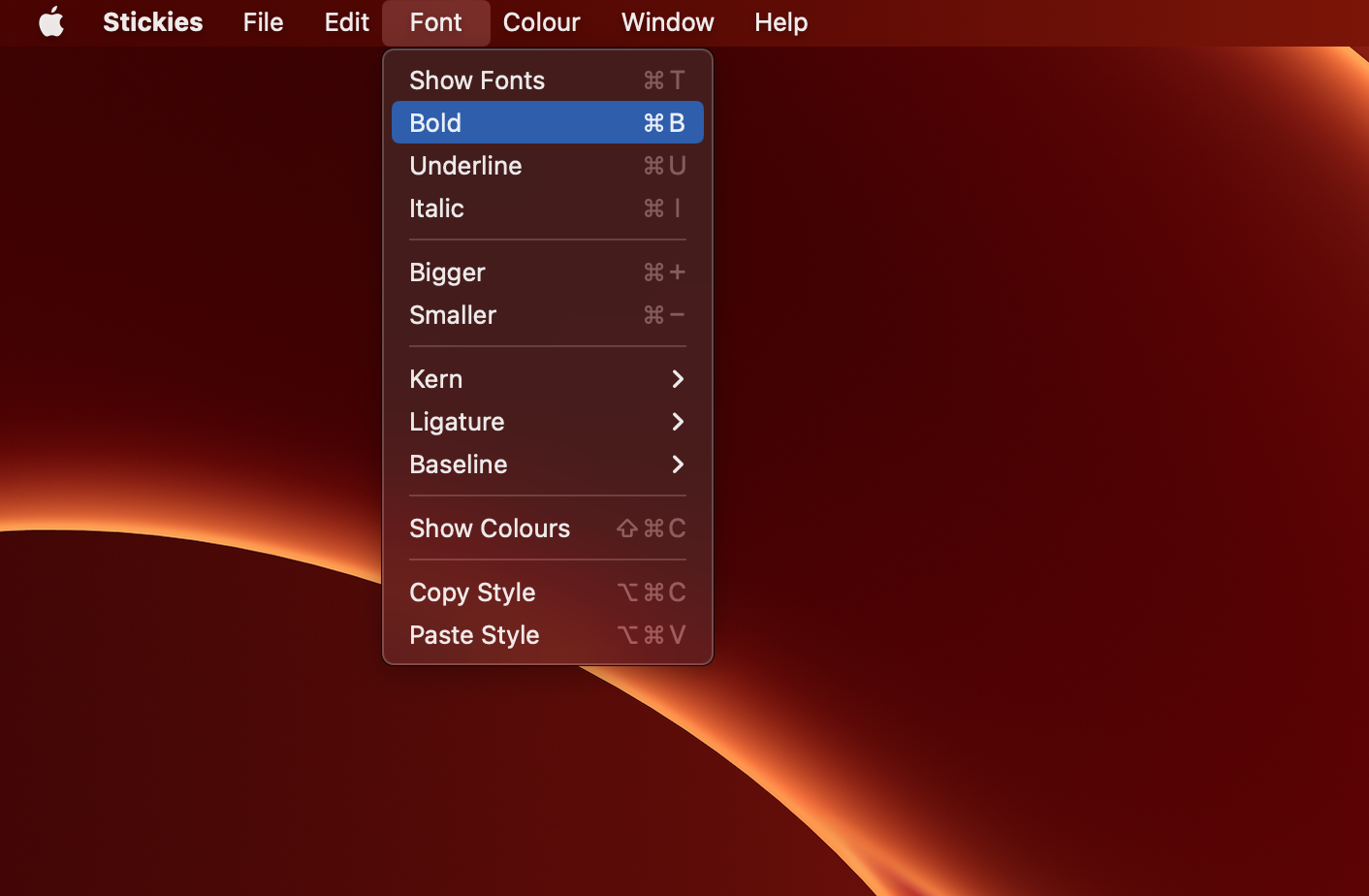Apply Bold formatting
1369x896 pixels.
pos(434,122)
